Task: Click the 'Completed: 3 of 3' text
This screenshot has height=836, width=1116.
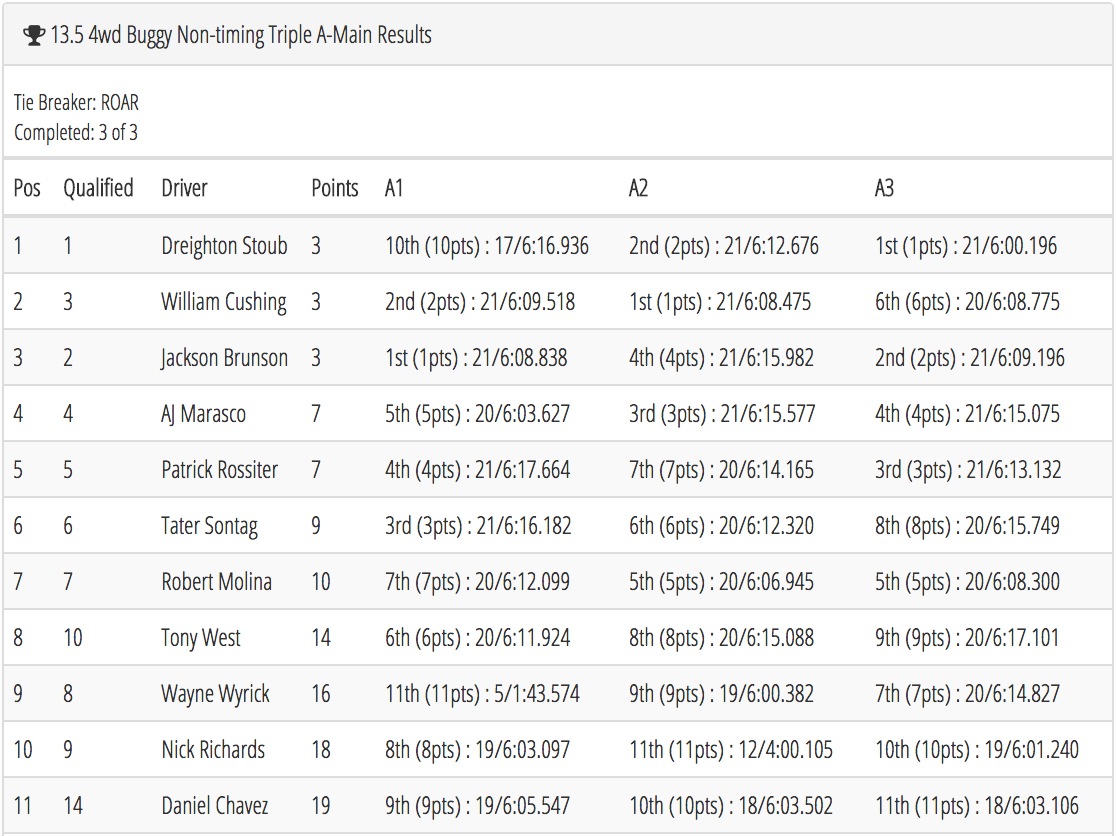Action: pyautogui.click(x=75, y=132)
